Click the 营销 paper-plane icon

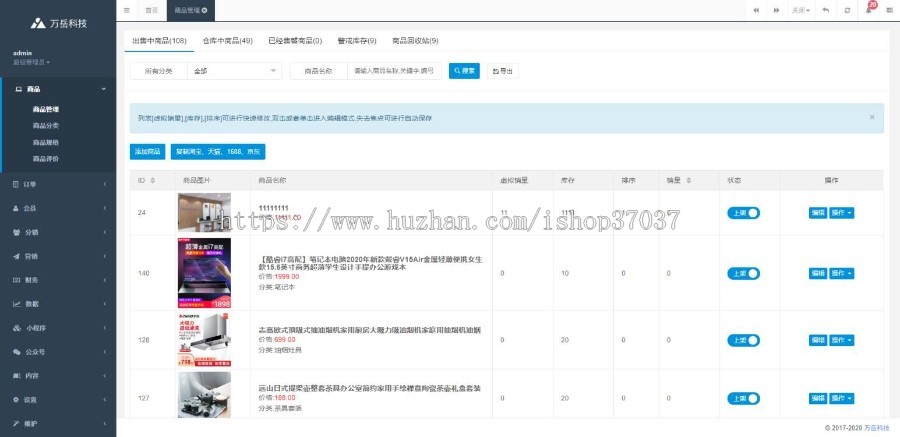click(16, 256)
